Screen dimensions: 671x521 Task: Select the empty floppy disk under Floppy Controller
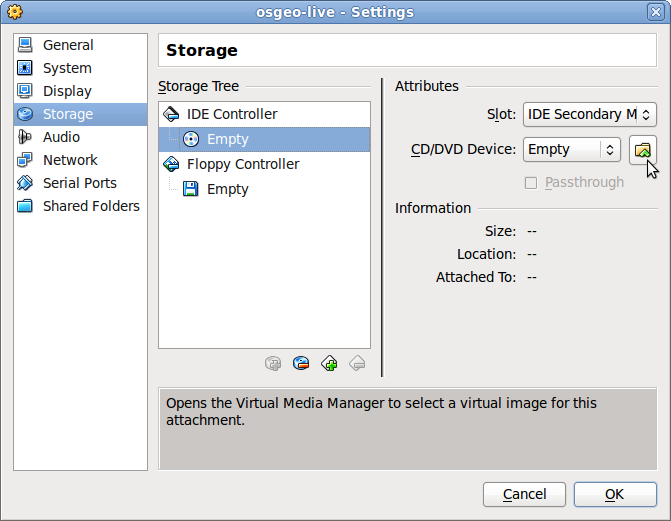(x=227, y=189)
